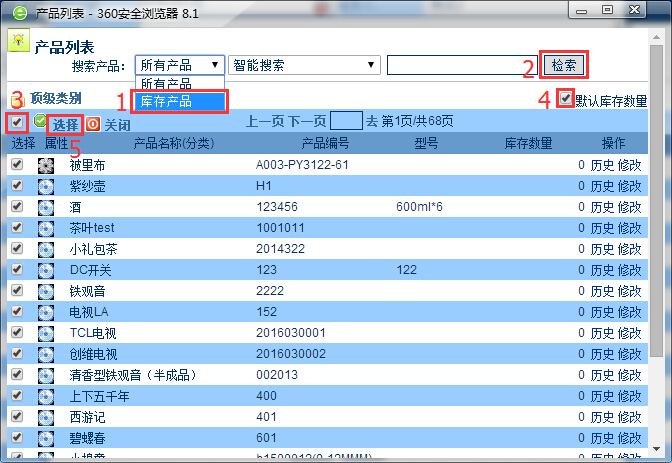Toggle the 默认库存数量 checkbox

pos(567,99)
